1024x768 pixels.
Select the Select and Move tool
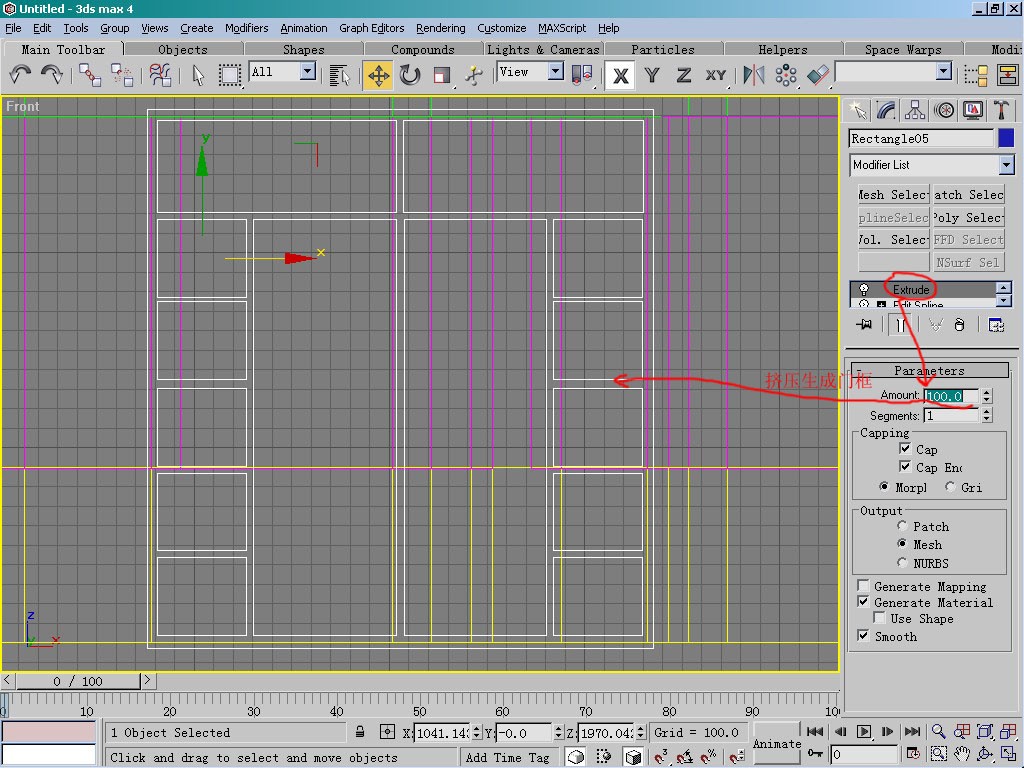coord(378,75)
